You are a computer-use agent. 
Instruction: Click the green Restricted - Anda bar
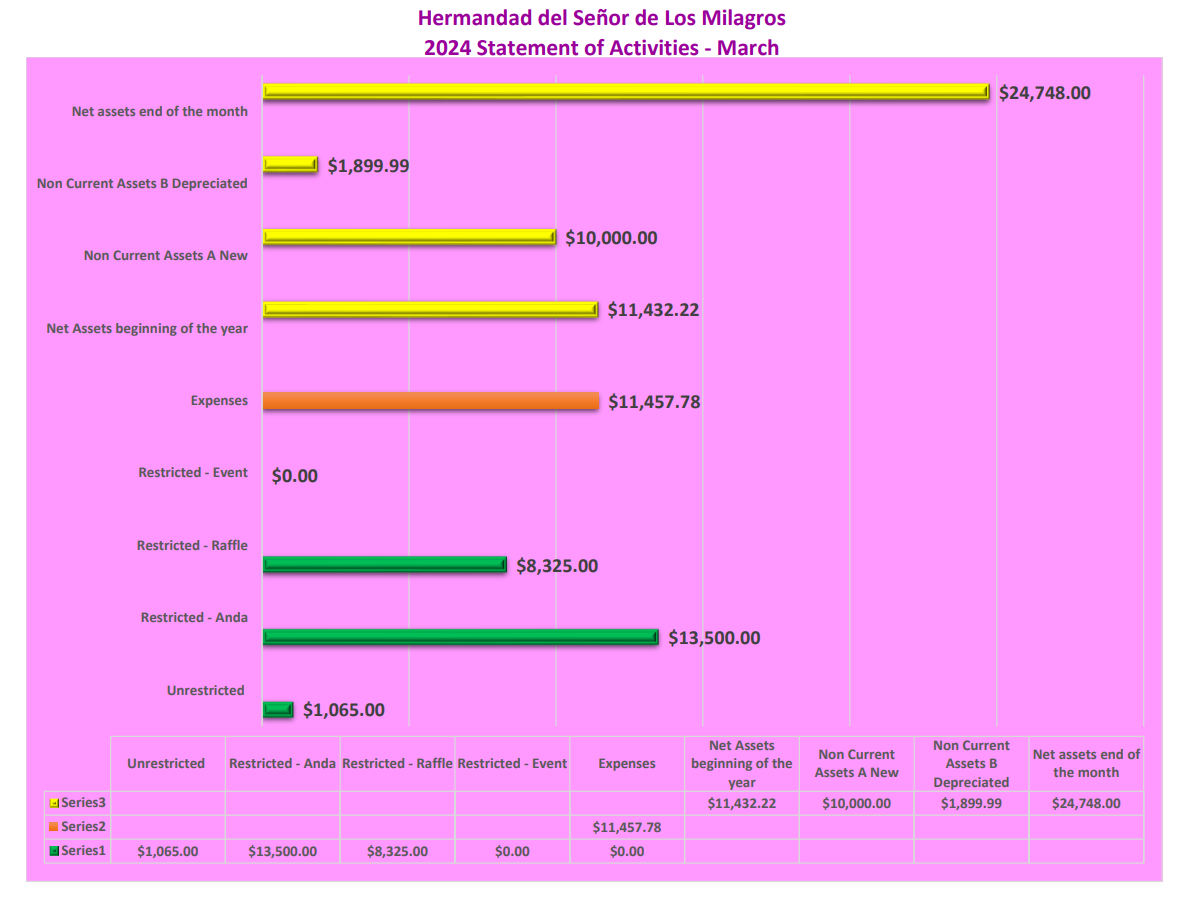point(460,637)
